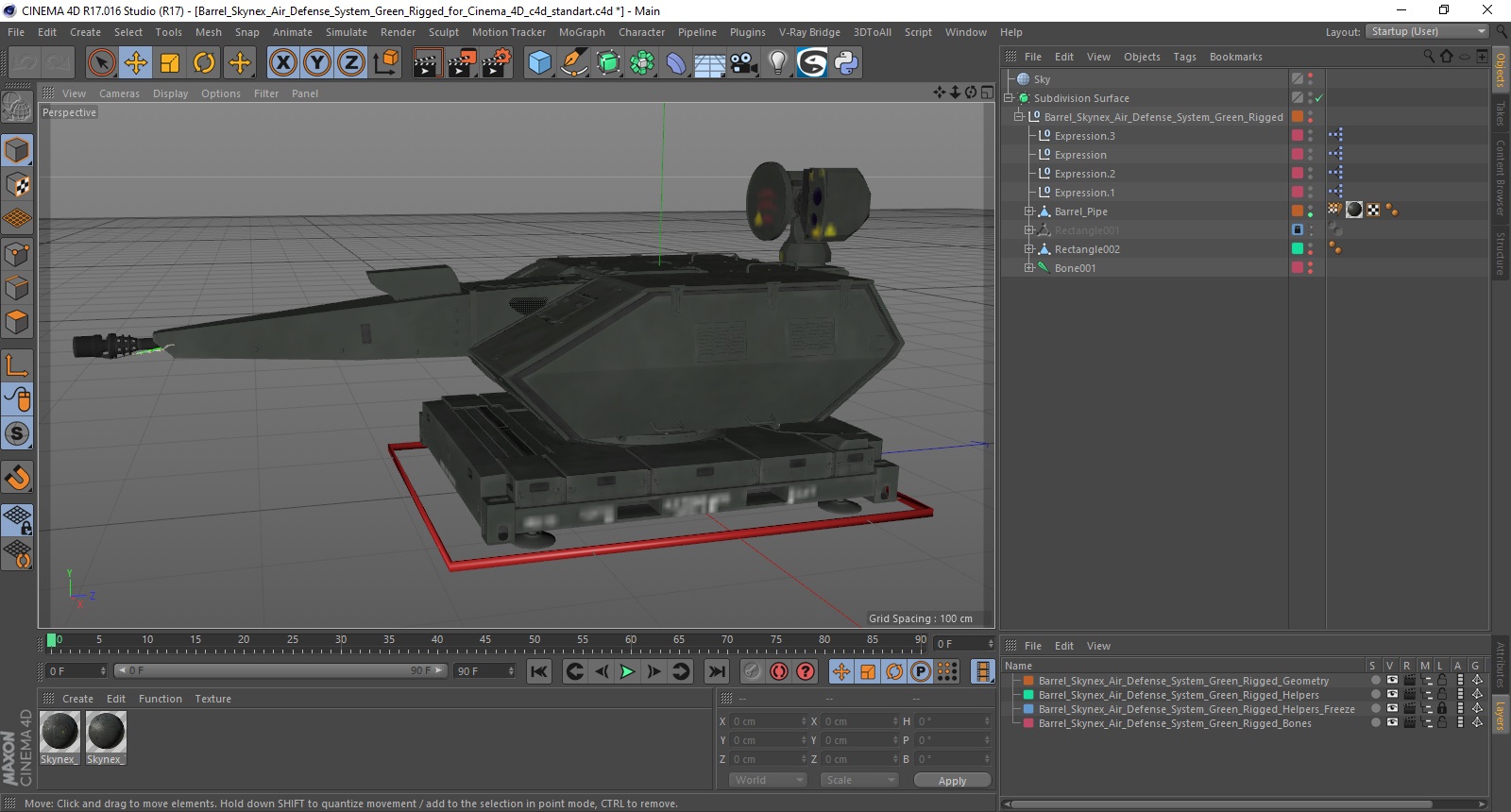Viewport: 1511px width, 812px height.
Task: Open the Simulate menu
Action: 346,32
